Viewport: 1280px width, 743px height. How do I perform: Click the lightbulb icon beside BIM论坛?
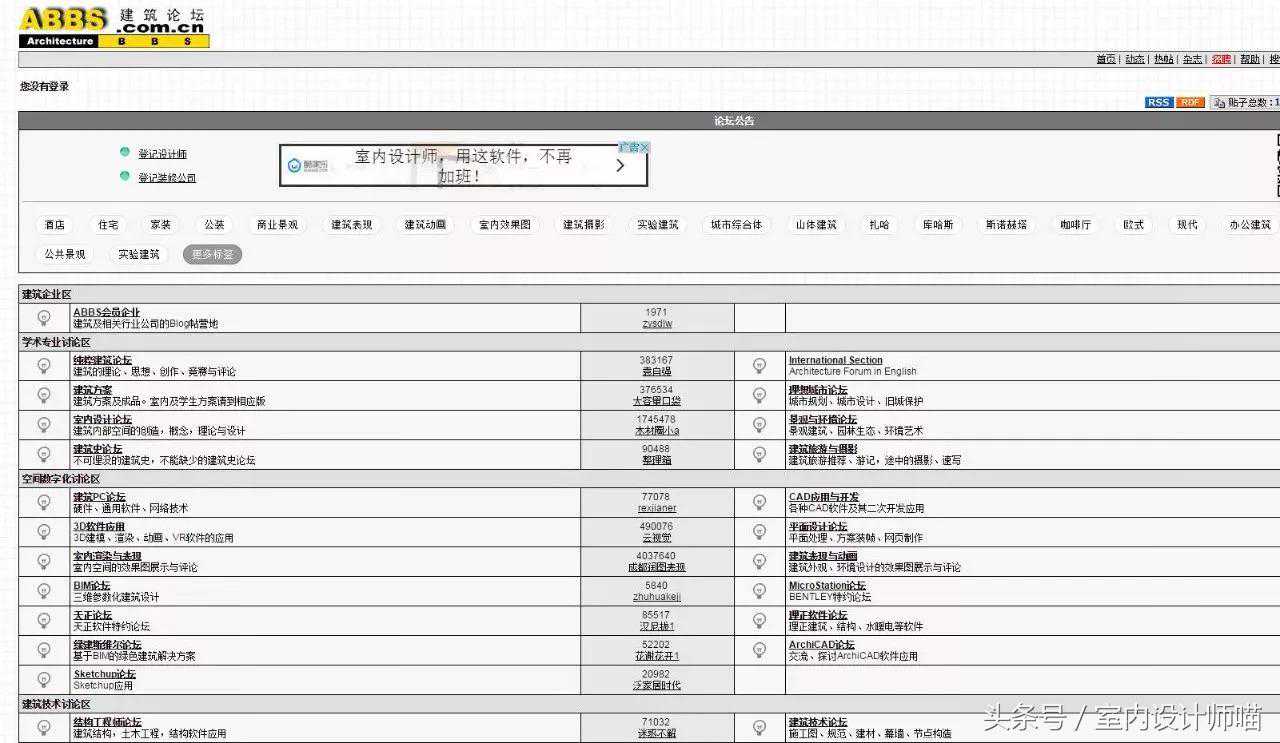pyautogui.click(x=44, y=591)
